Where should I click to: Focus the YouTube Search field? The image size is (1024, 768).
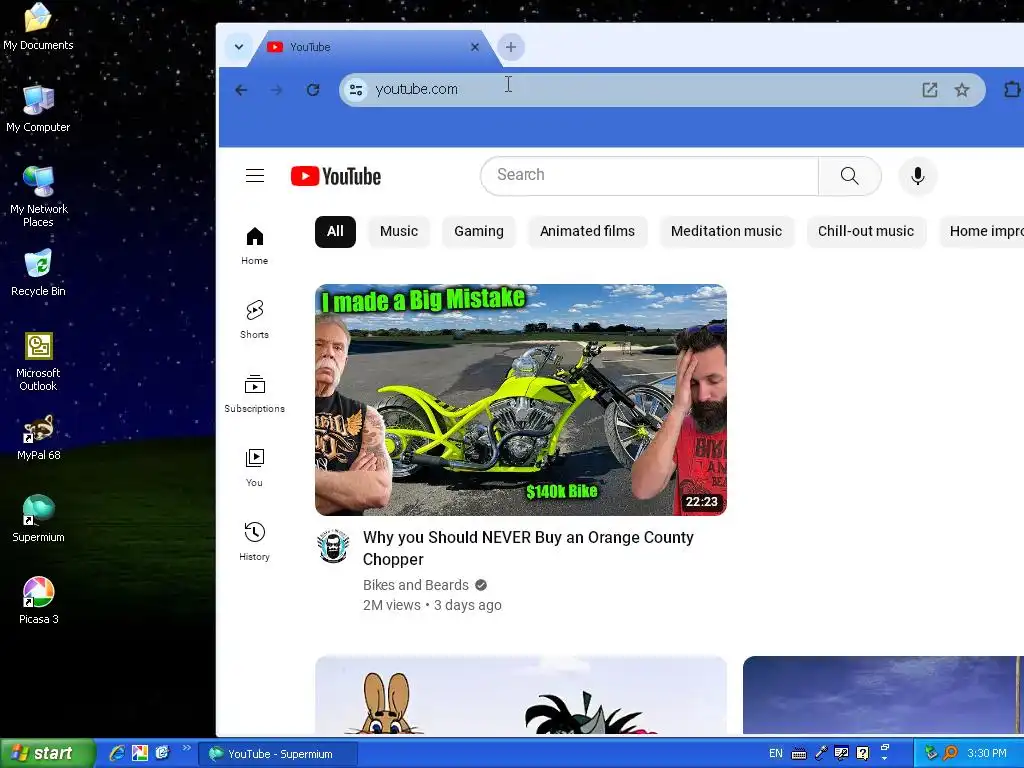649,175
